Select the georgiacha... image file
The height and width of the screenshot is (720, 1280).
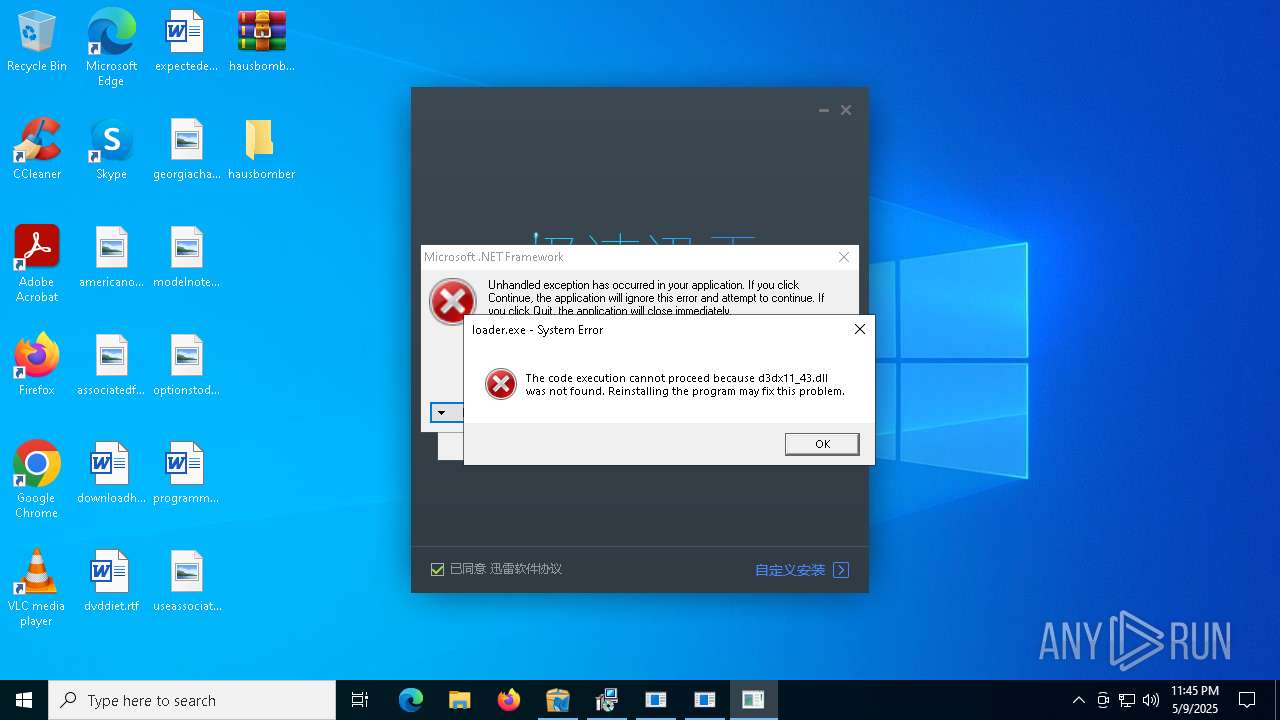coord(186,150)
